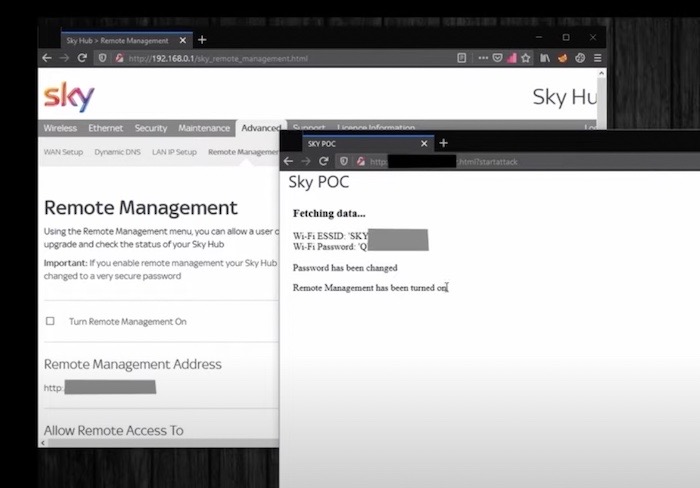Viewport: 700px width, 488px height.
Task: Open the Security menu tab
Action: pos(151,128)
